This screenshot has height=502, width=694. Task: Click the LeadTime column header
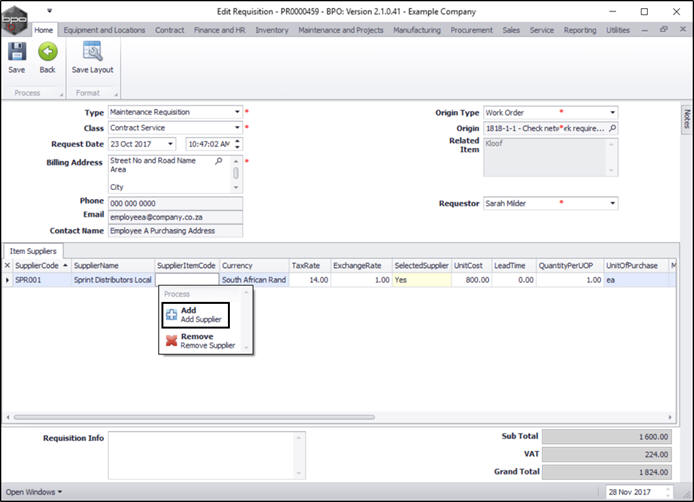click(513, 266)
